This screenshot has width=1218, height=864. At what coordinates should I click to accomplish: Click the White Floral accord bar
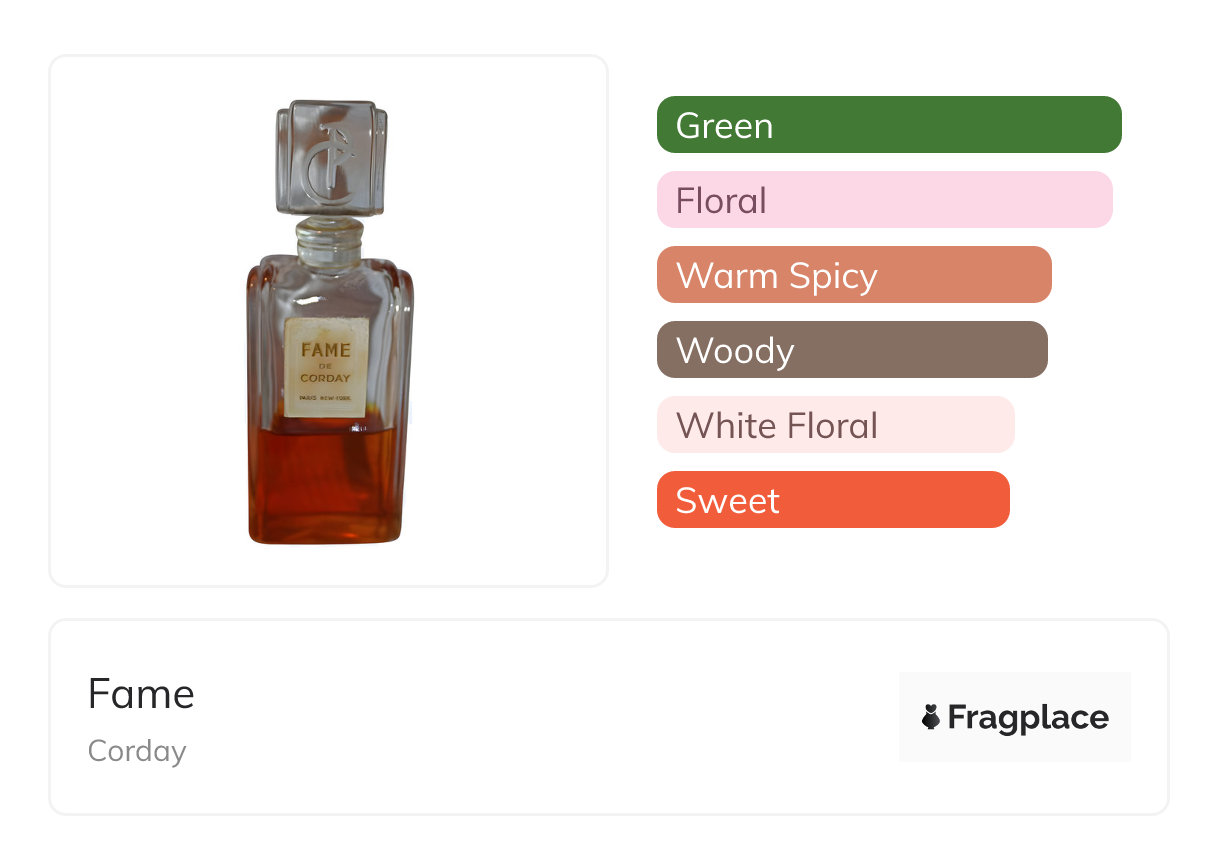[x=835, y=425]
